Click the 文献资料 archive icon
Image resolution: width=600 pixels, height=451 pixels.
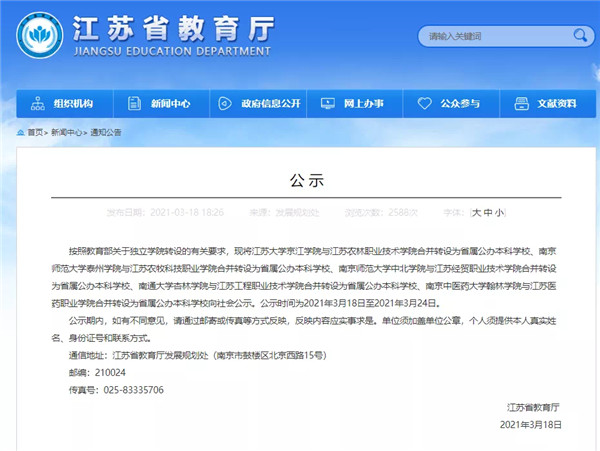[520, 103]
